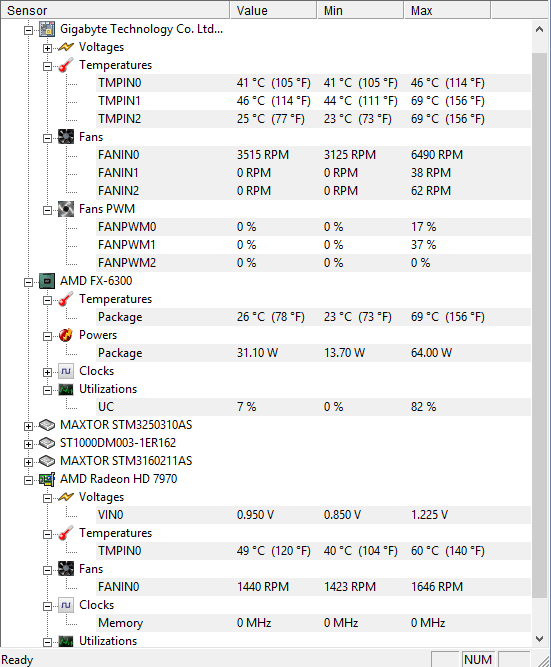The height and width of the screenshot is (667, 551).
Task: Click the Gigabyte motherboard icon
Action: [x=47, y=29]
